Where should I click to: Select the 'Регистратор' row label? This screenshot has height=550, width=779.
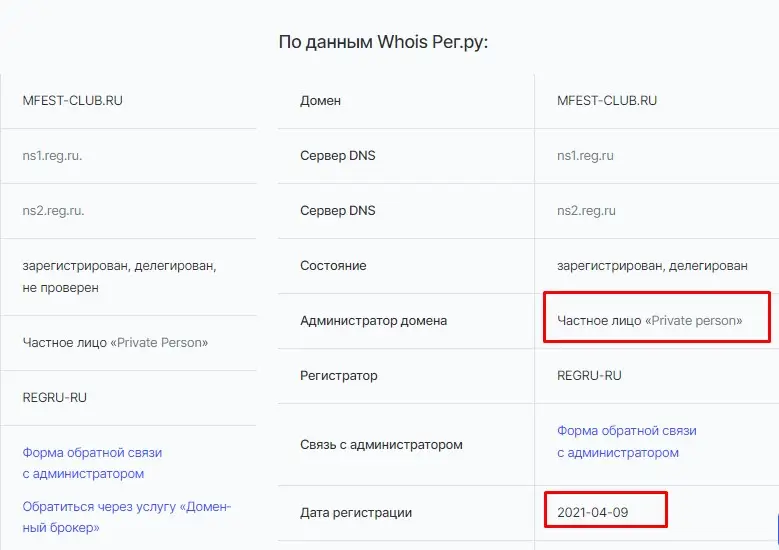coord(339,376)
